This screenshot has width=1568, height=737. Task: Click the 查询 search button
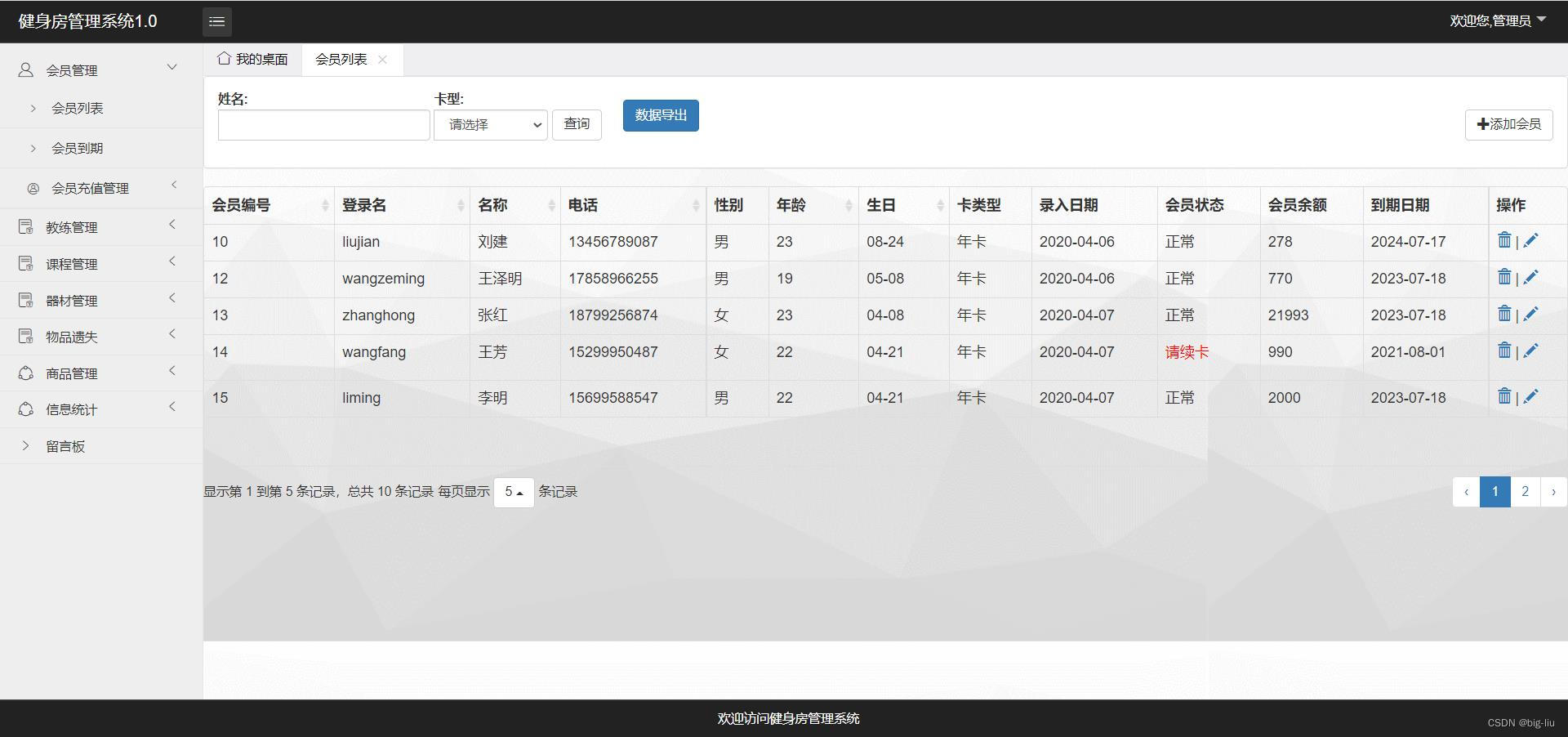(x=577, y=124)
